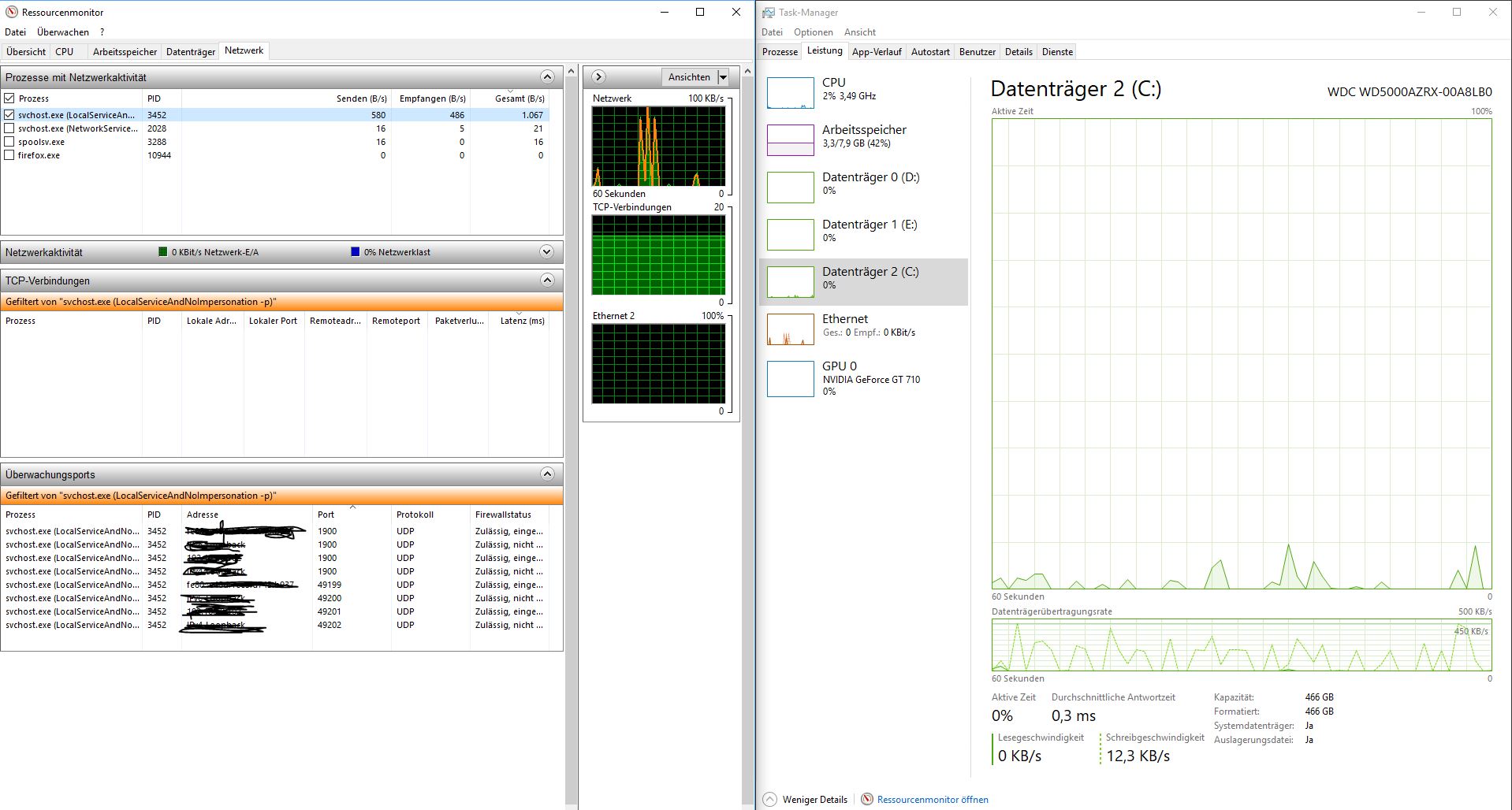Switch to the Arbeitsspeicher tab

(125, 52)
